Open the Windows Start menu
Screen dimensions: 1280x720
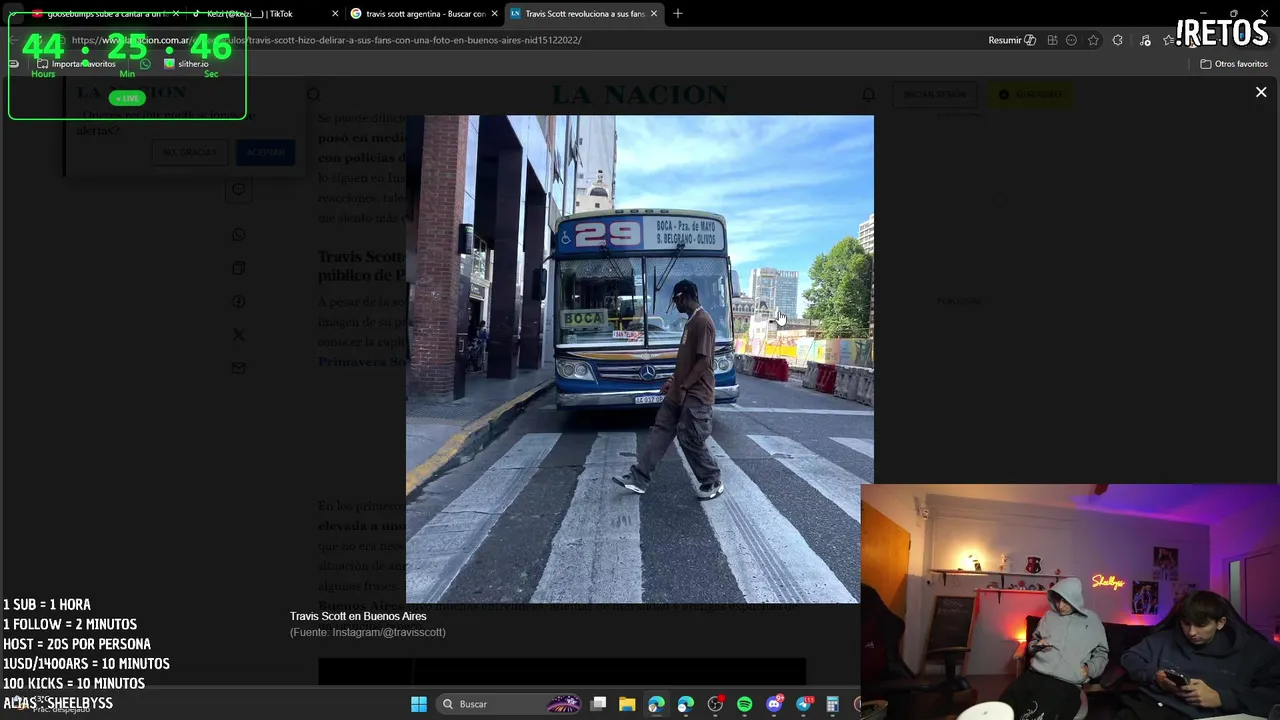419,704
